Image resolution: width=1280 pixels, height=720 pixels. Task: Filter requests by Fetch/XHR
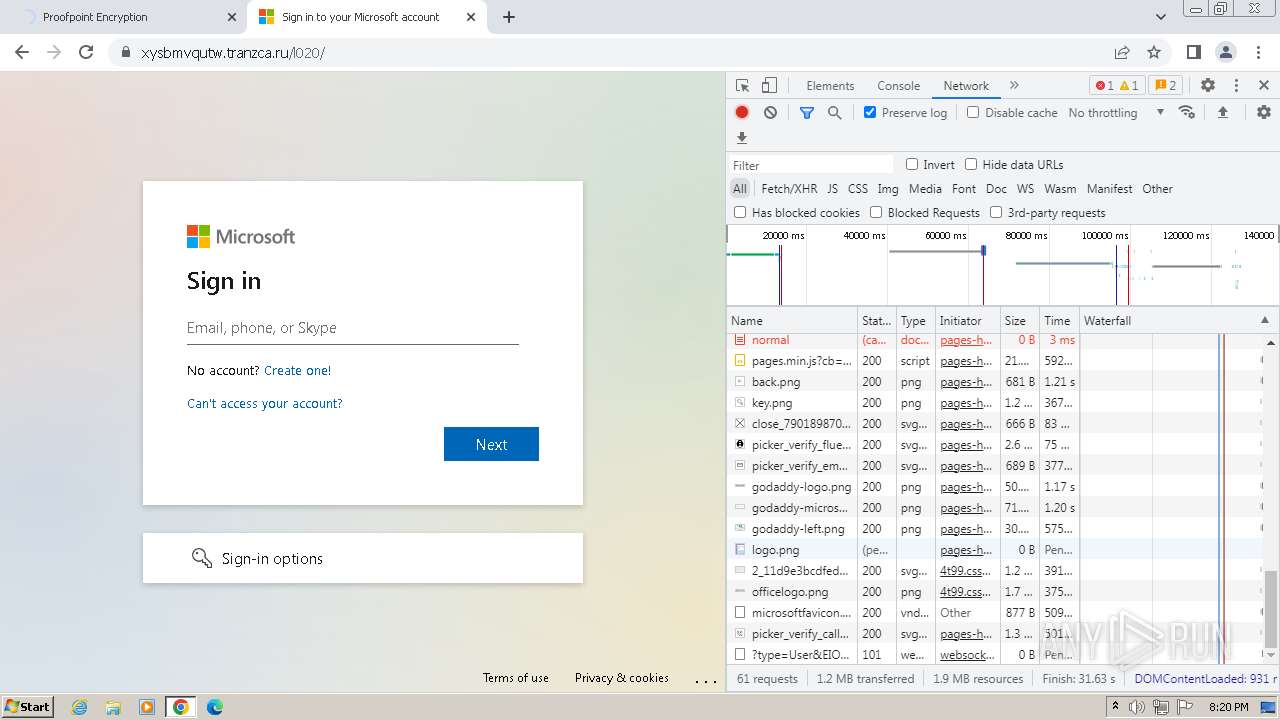[x=789, y=188]
